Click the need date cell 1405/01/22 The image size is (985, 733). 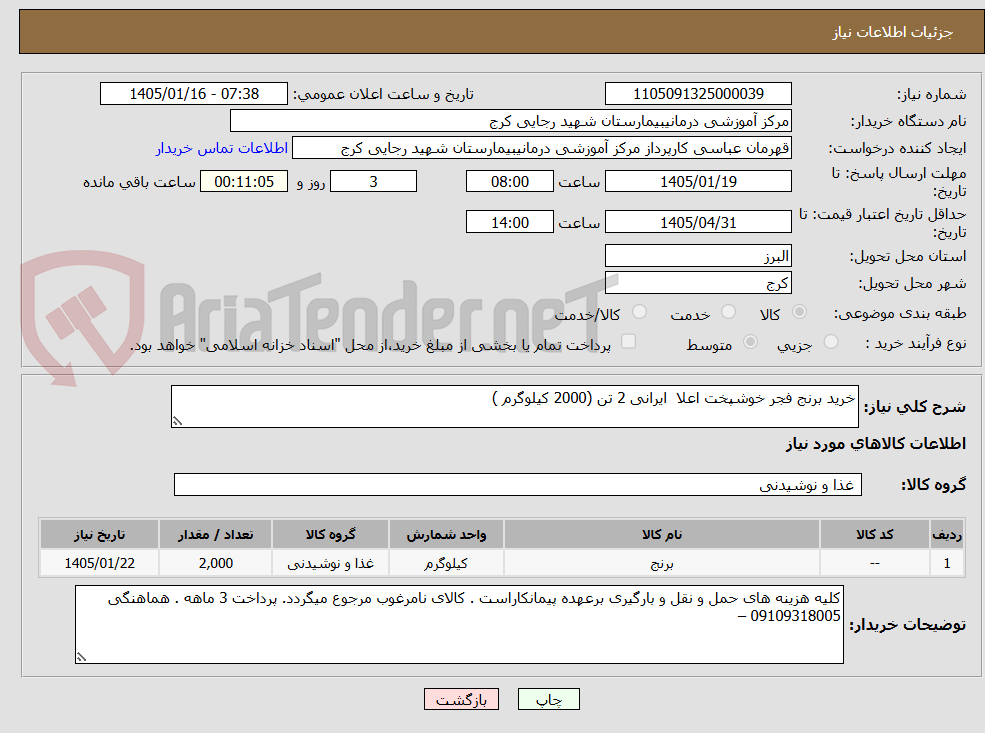(99, 563)
